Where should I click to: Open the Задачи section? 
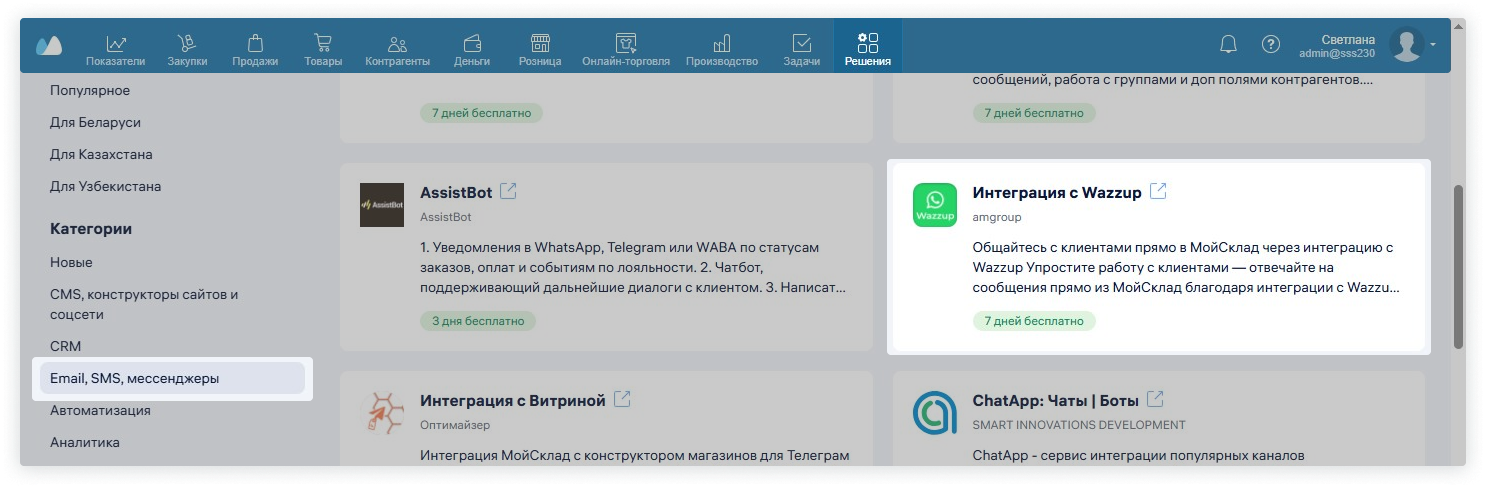coord(802,50)
